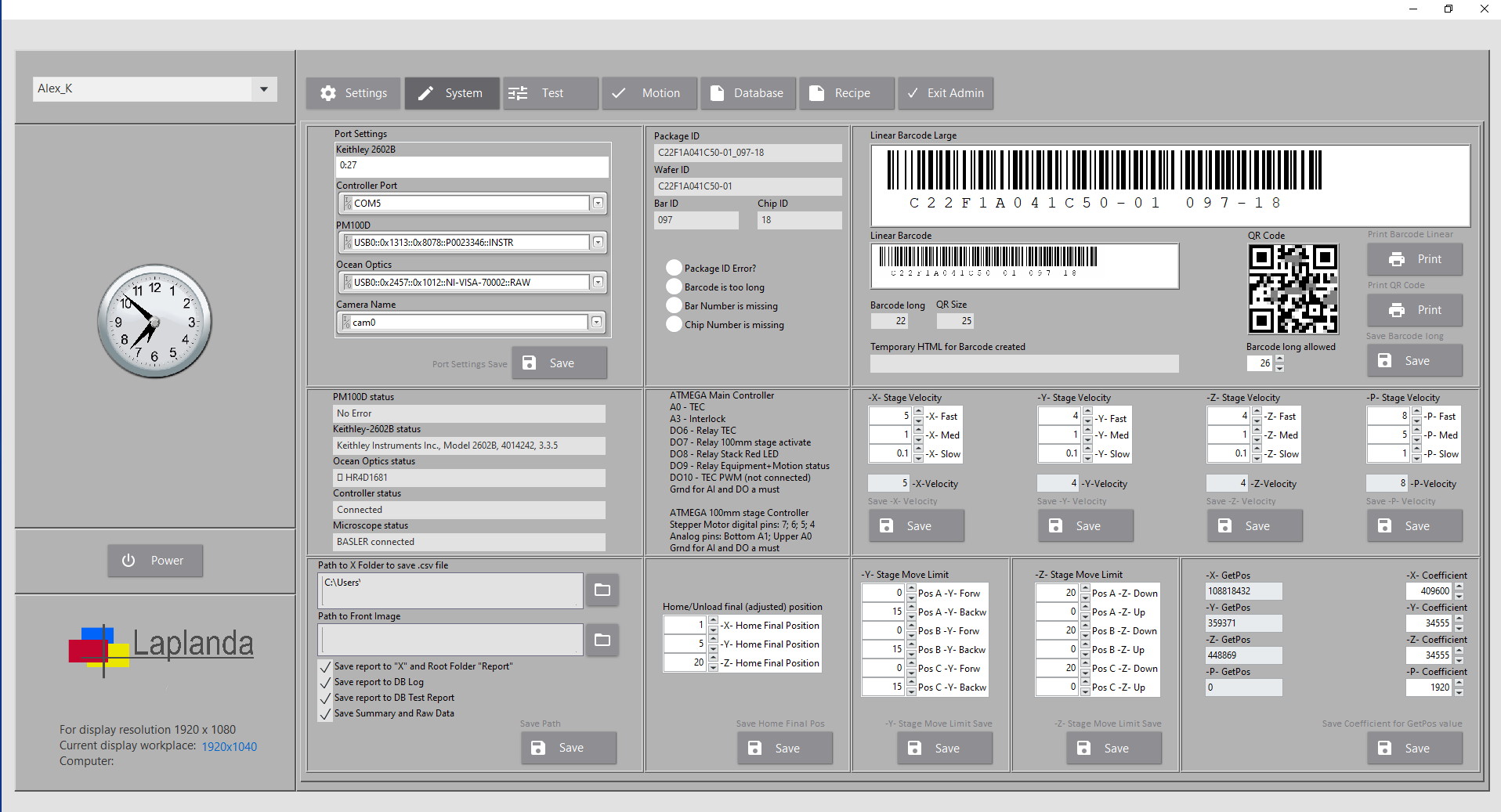The image size is (1501, 812).
Task: Switch to the Motion tab
Action: tap(649, 93)
